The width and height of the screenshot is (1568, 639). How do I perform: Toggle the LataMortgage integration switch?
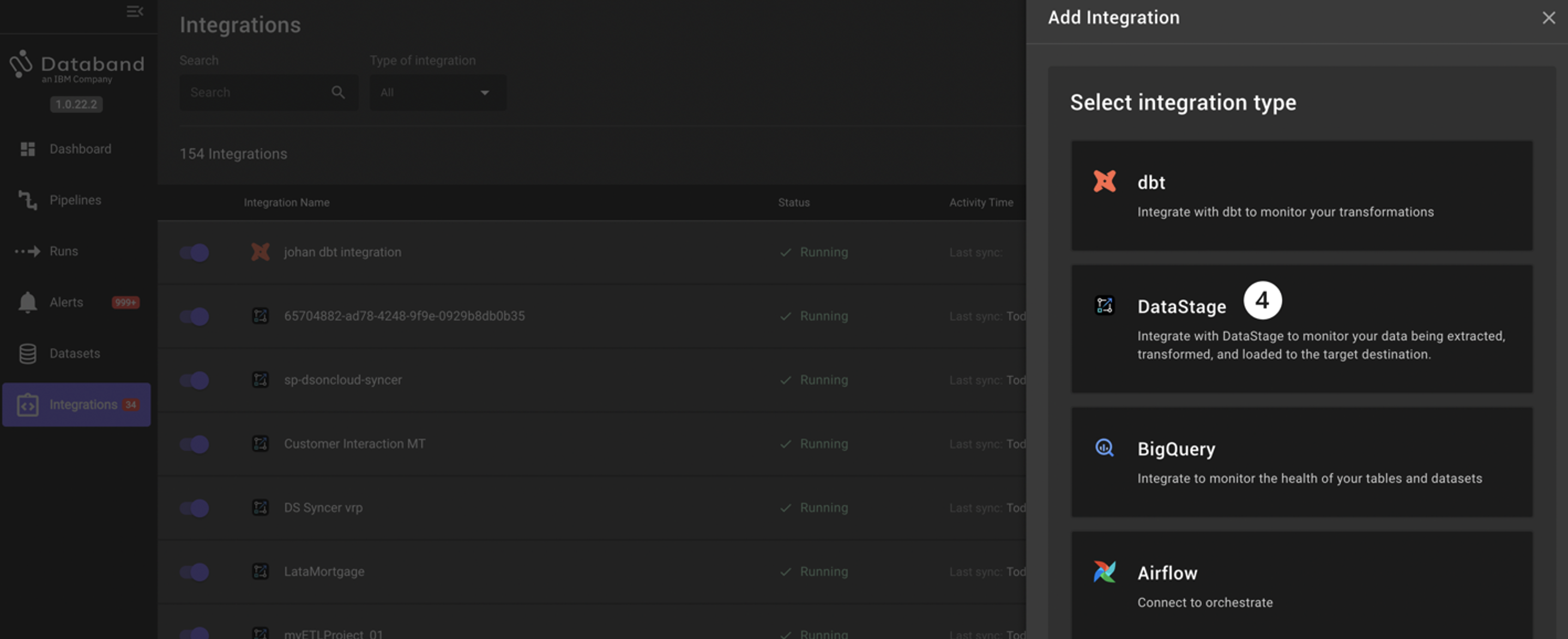194,571
